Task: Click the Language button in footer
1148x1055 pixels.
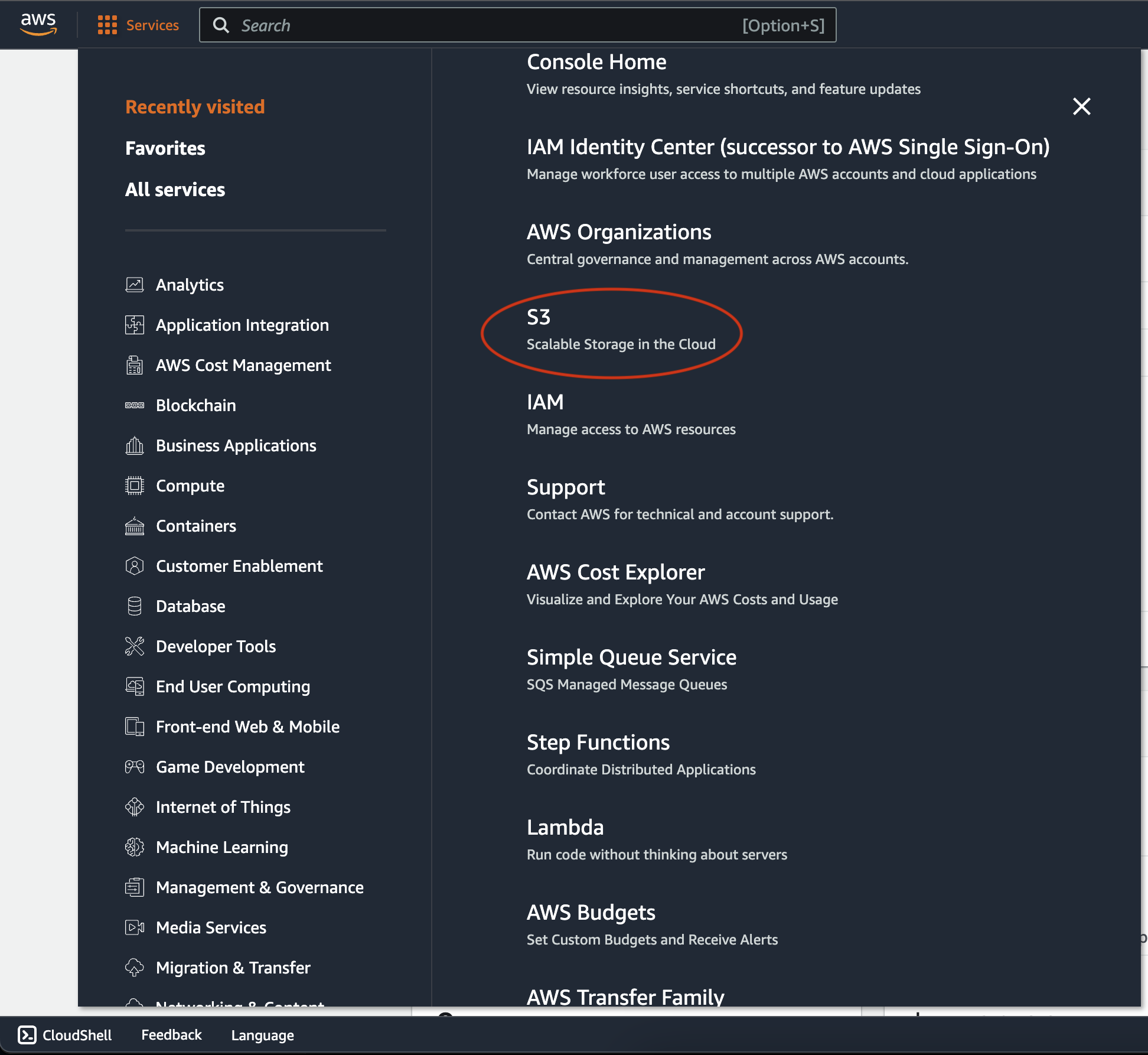Action: (x=262, y=1035)
